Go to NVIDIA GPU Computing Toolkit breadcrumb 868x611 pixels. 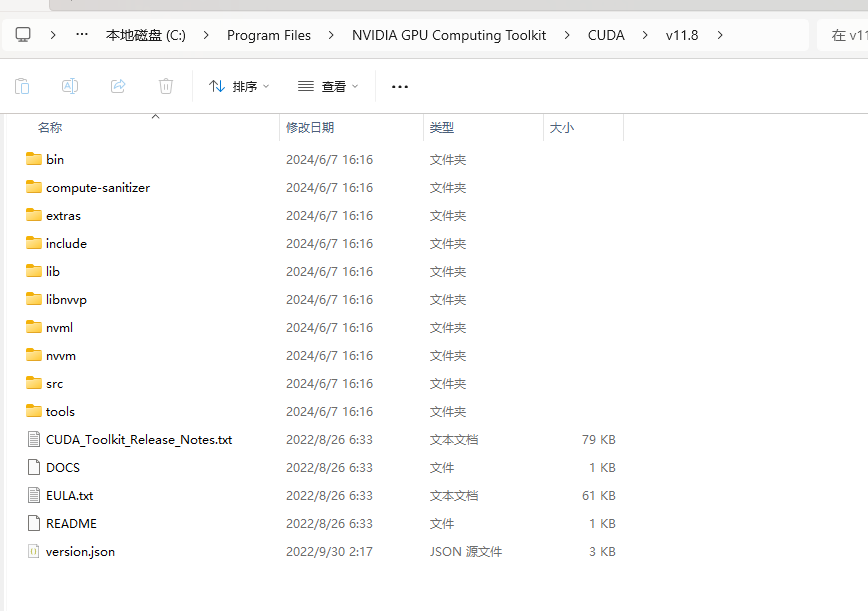449,35
